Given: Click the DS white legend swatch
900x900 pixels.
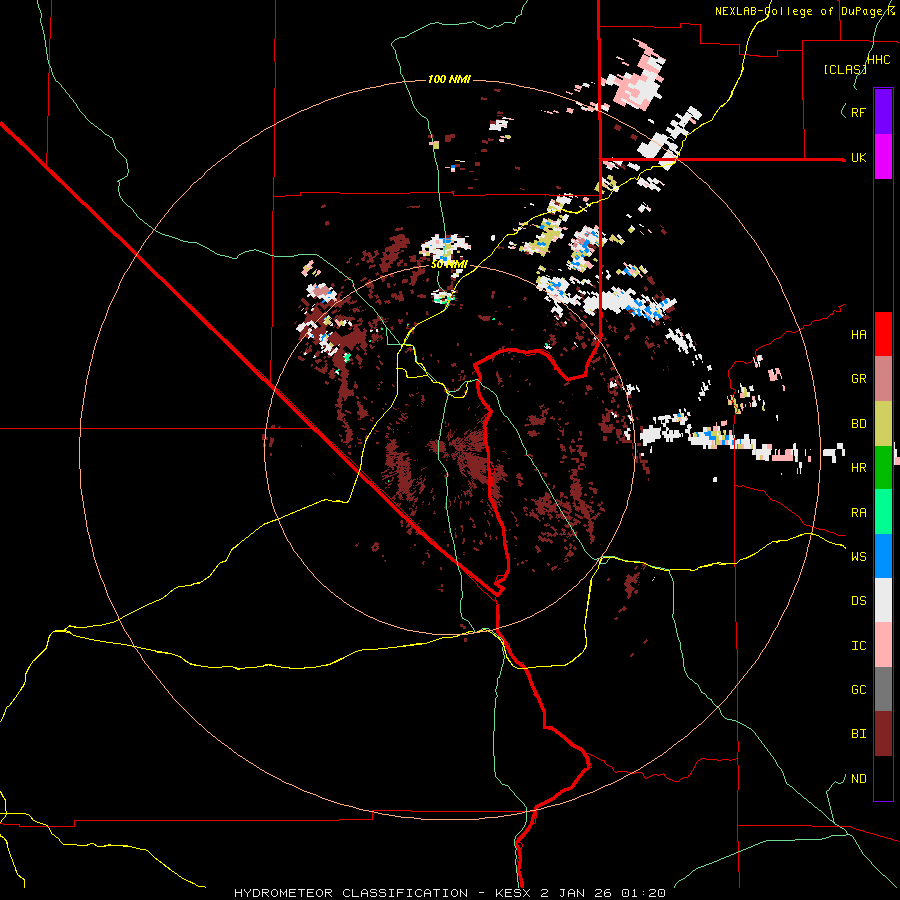Looking at the screenshot, I should [x=883, y=600].
